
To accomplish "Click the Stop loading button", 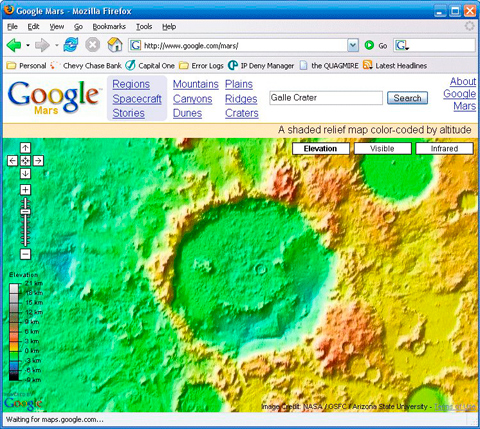I will pyautogui.click(x=92, y=45).
